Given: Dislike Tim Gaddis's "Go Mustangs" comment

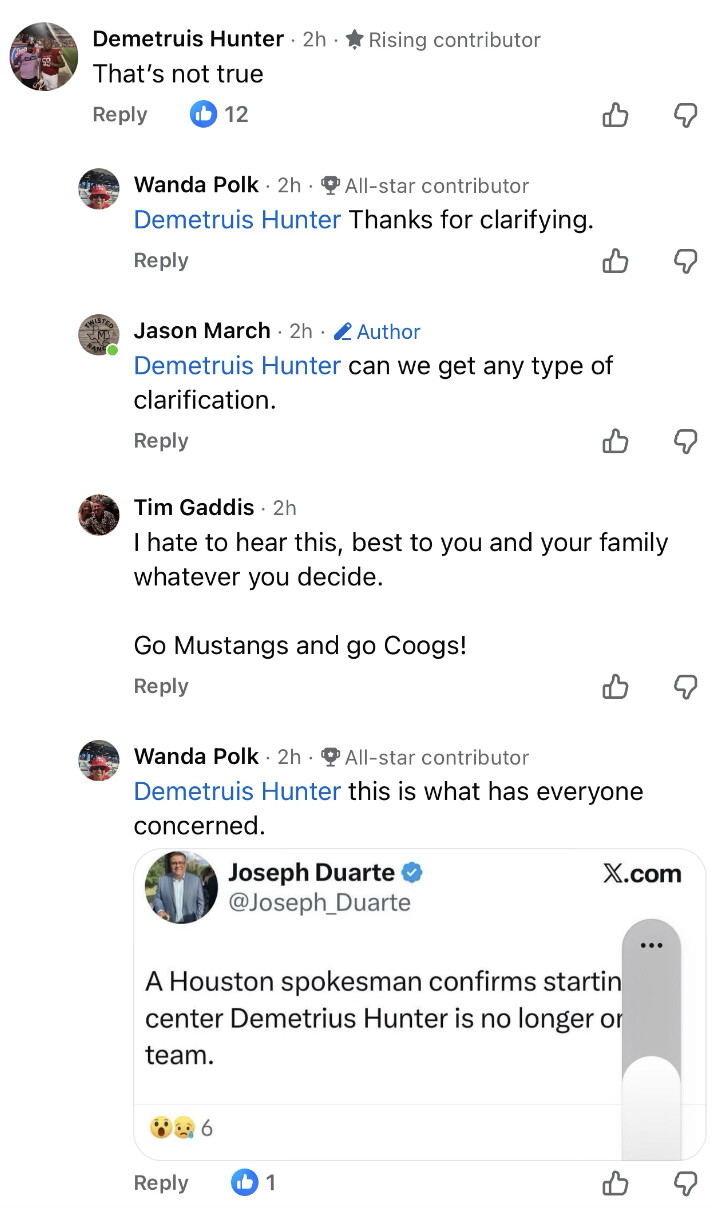Looking at the screenshot, I should coord(685,687).
